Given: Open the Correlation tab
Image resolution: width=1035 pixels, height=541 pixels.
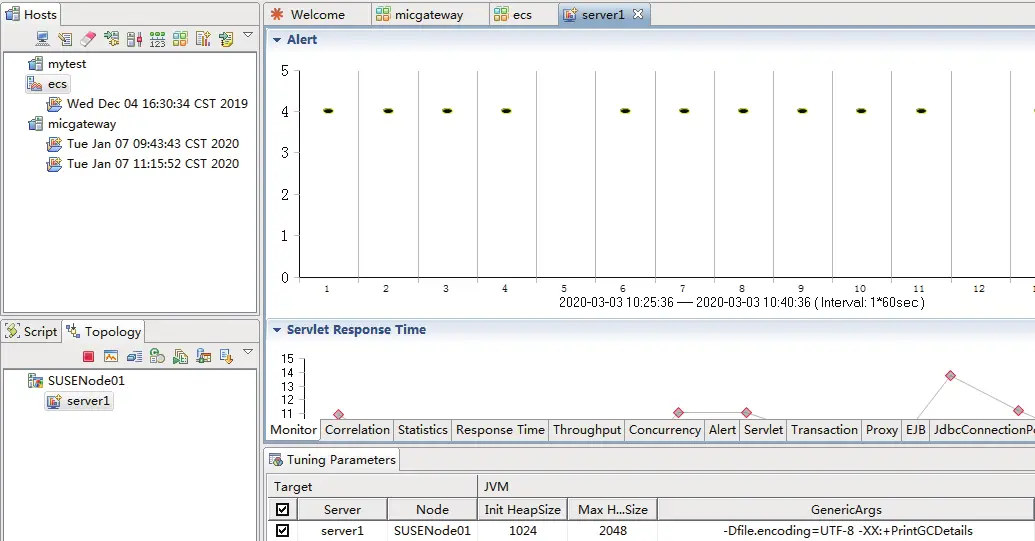Looking at the screenshot, I should tap(357, 430).
